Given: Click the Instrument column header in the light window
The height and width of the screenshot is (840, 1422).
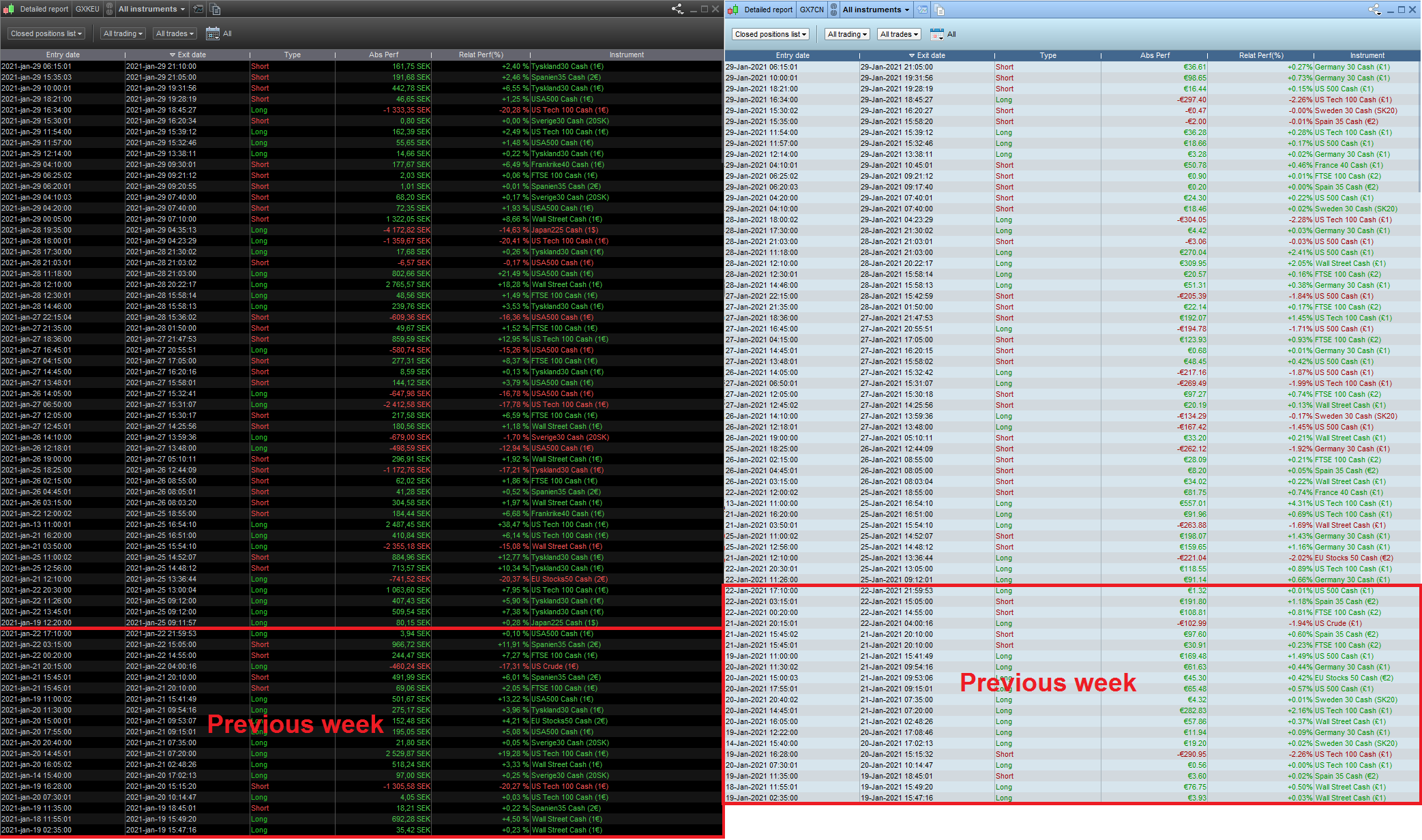Looking at the screenshot, I should (1367, 55).
